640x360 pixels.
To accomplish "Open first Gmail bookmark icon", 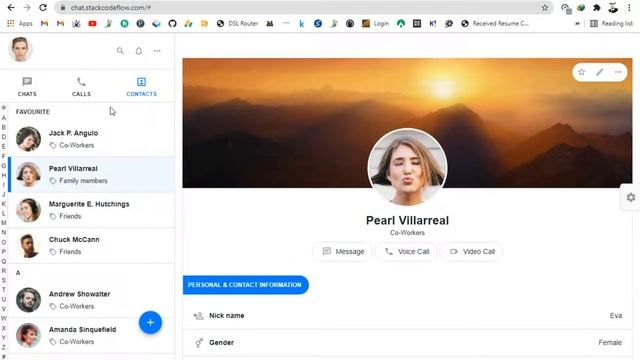I will (44, 24).
